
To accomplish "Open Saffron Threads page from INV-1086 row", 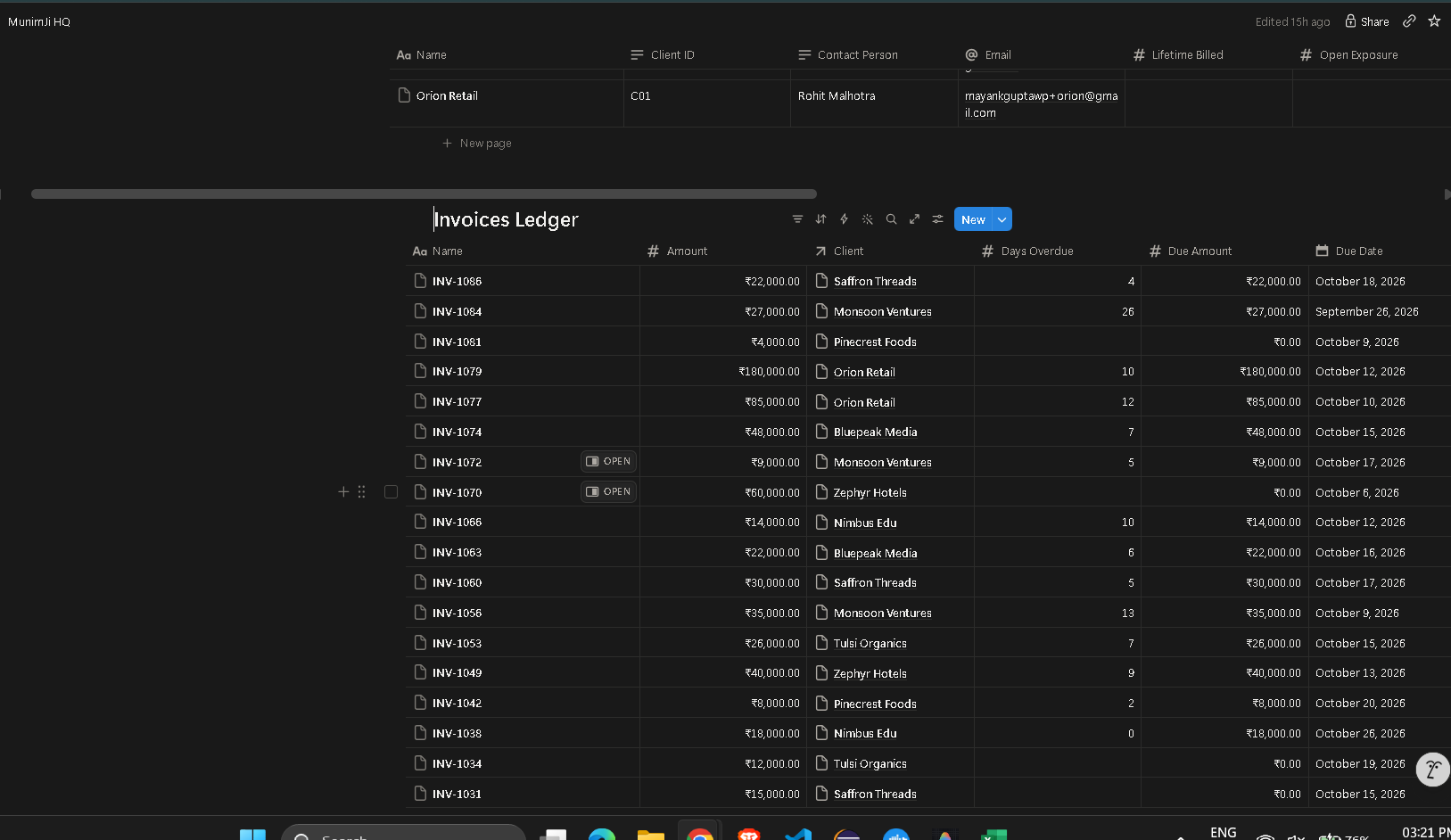I will [x=875, y=282].
